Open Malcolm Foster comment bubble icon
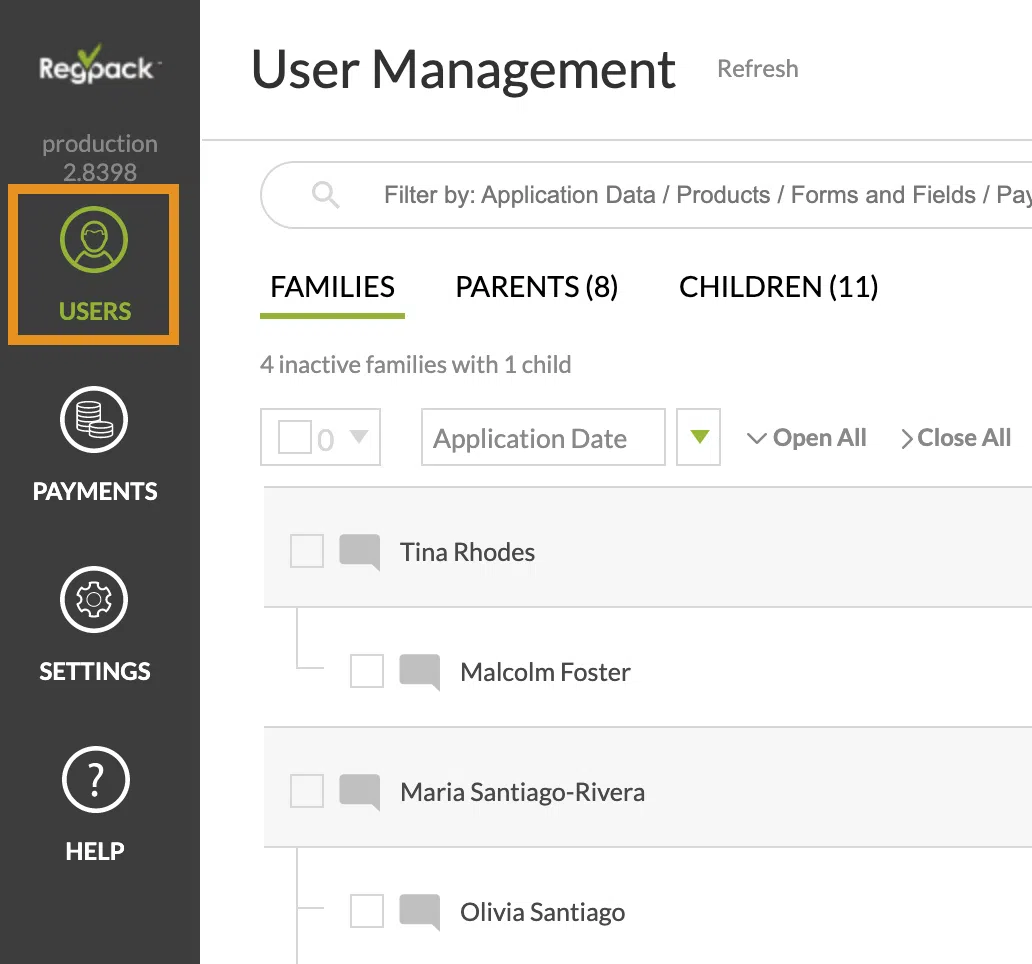Screen dimensions: 1032x964 click(420, 672)
